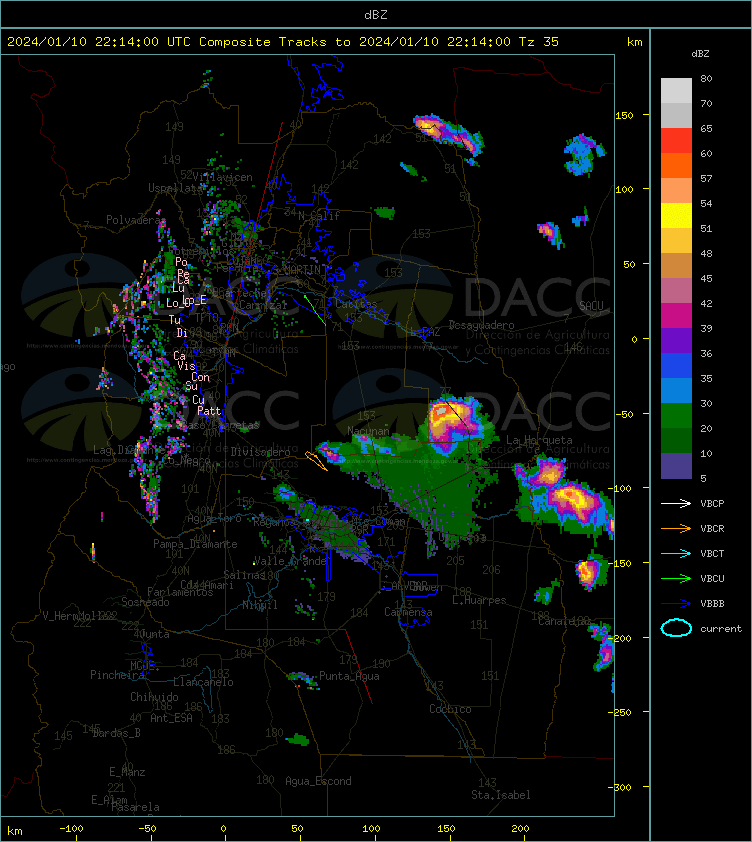
Task: Click the 'Llancanelo' map label
Action: 203,683
